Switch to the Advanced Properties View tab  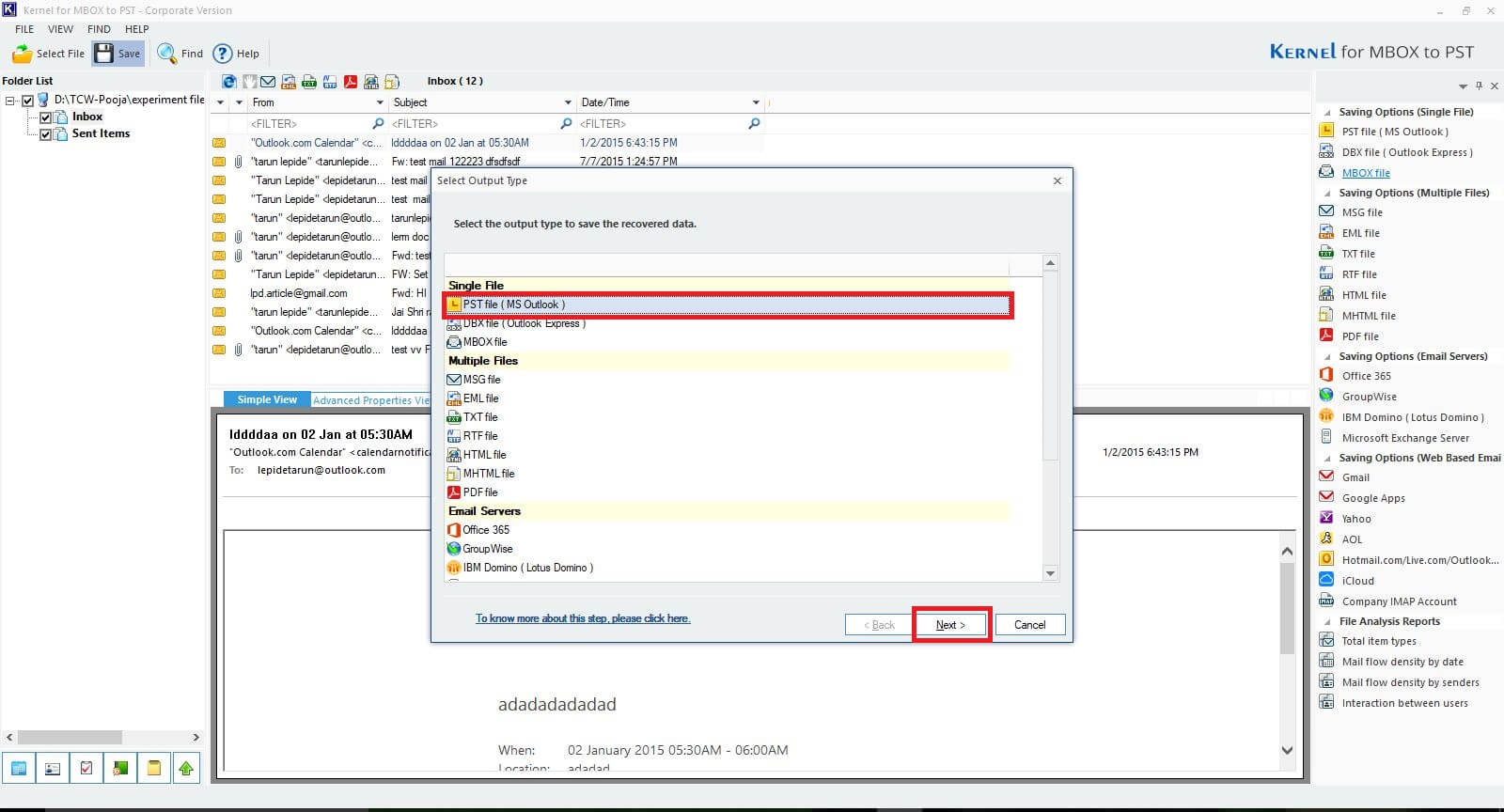point(370,400)
